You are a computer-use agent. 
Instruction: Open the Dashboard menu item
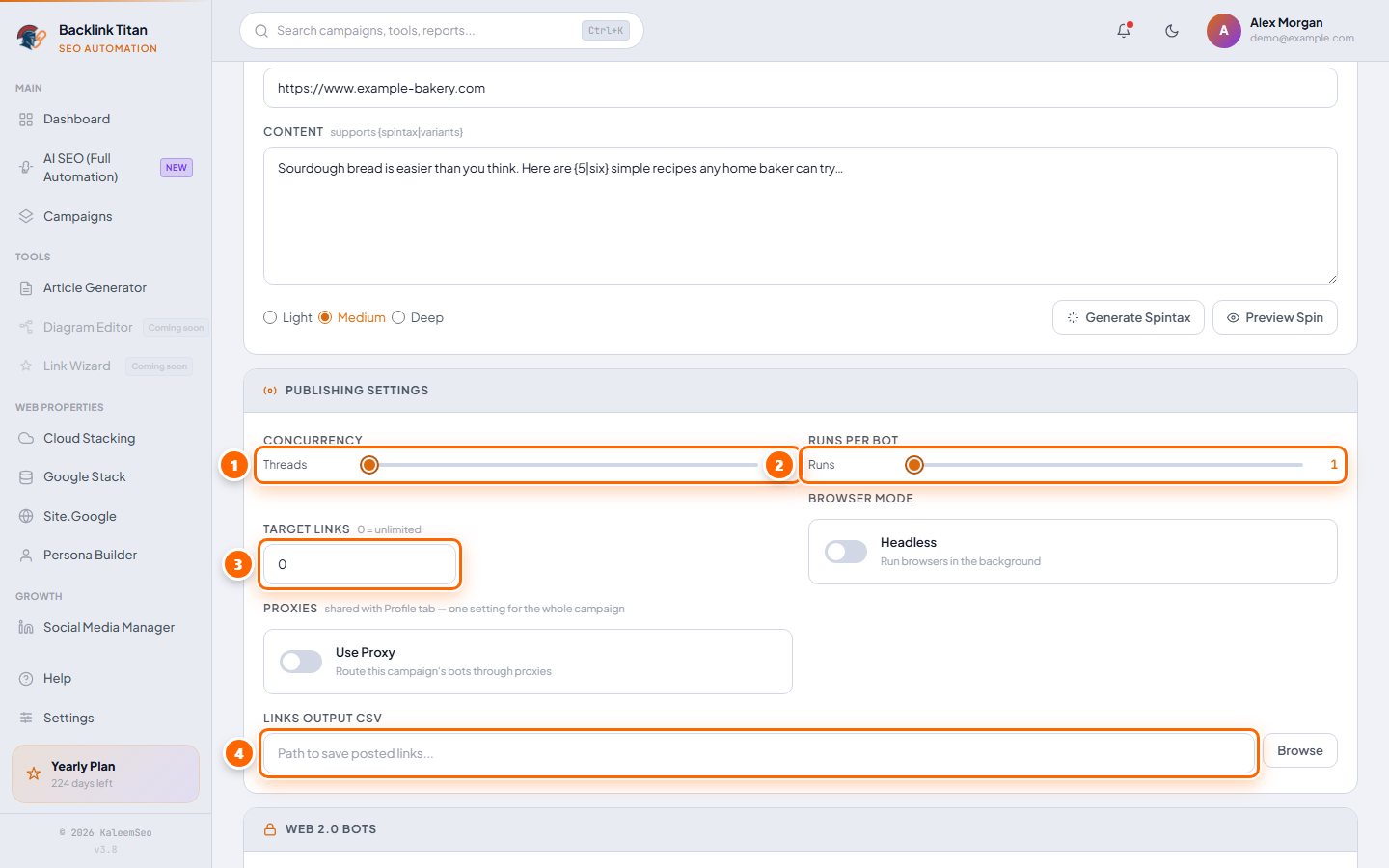(106, 120)
